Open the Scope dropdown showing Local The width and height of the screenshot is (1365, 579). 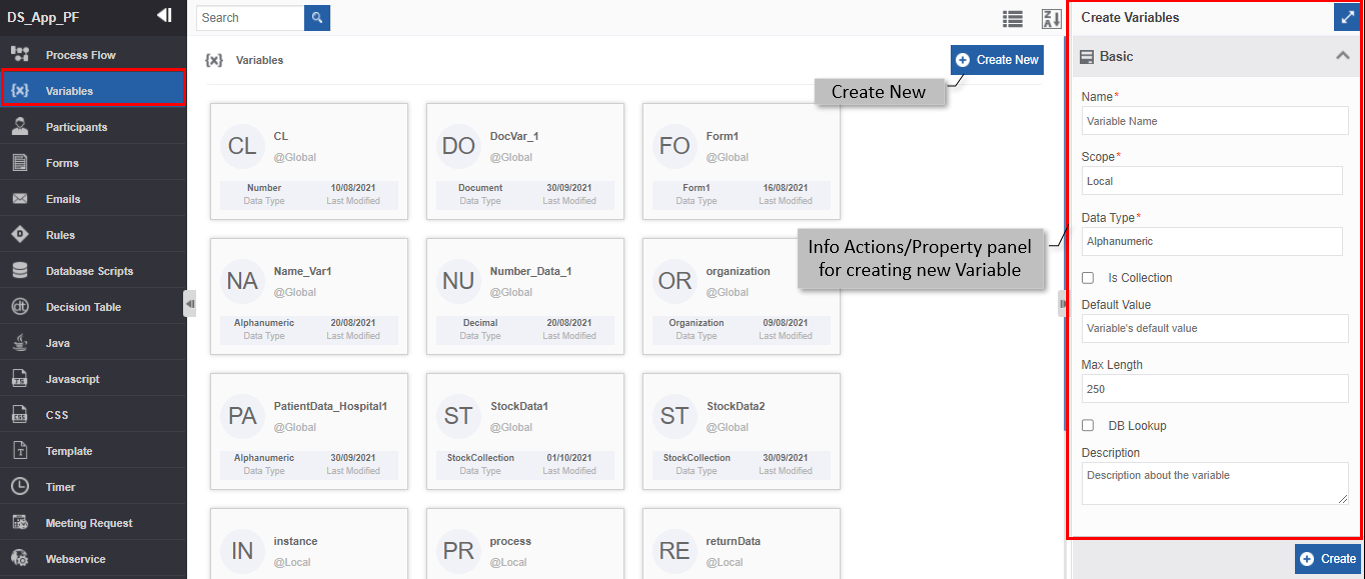[x=1212, y=181]
